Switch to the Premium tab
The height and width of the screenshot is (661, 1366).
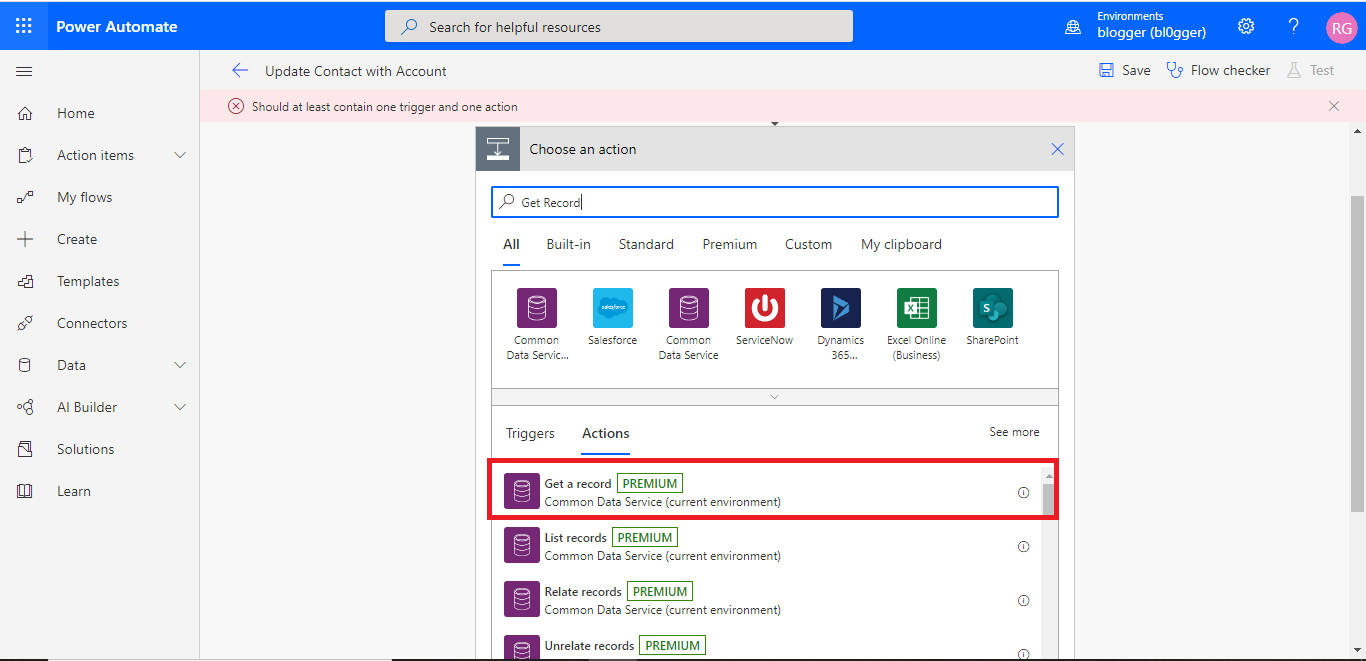click(x=730, y=244)
